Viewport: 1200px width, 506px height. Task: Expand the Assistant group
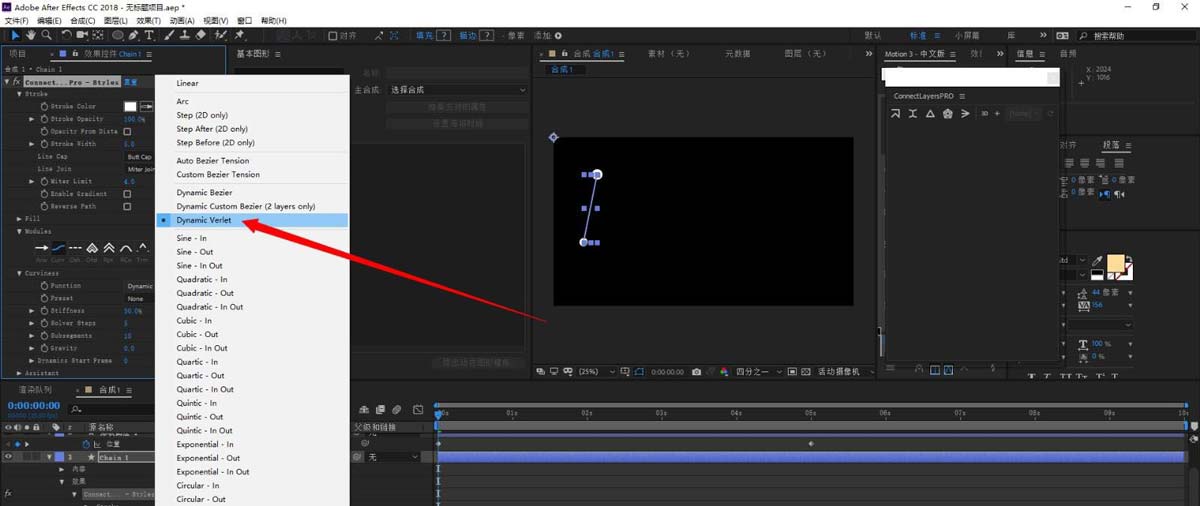[x=19, y=373]
